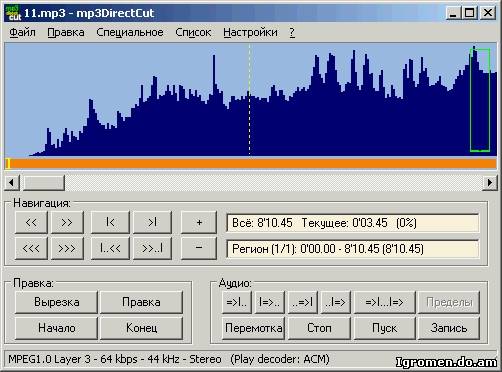Click the >>> fast forward navigation button
502x372 pixels.
67,248
